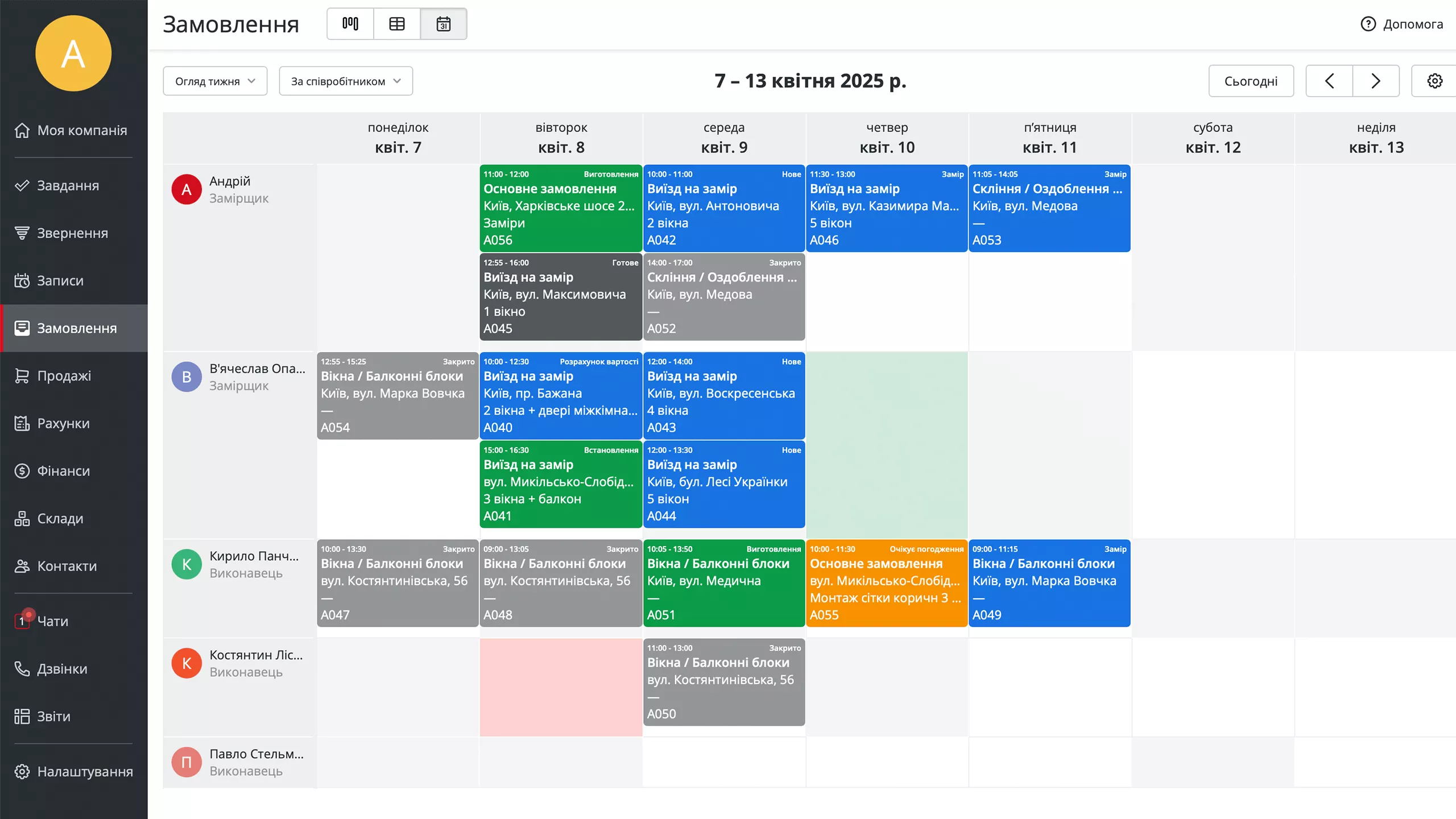The width and height of the screenshot is (1456, 819).
Task: Expand the Огляд тижня dropdown
Action: pos(215,81)
